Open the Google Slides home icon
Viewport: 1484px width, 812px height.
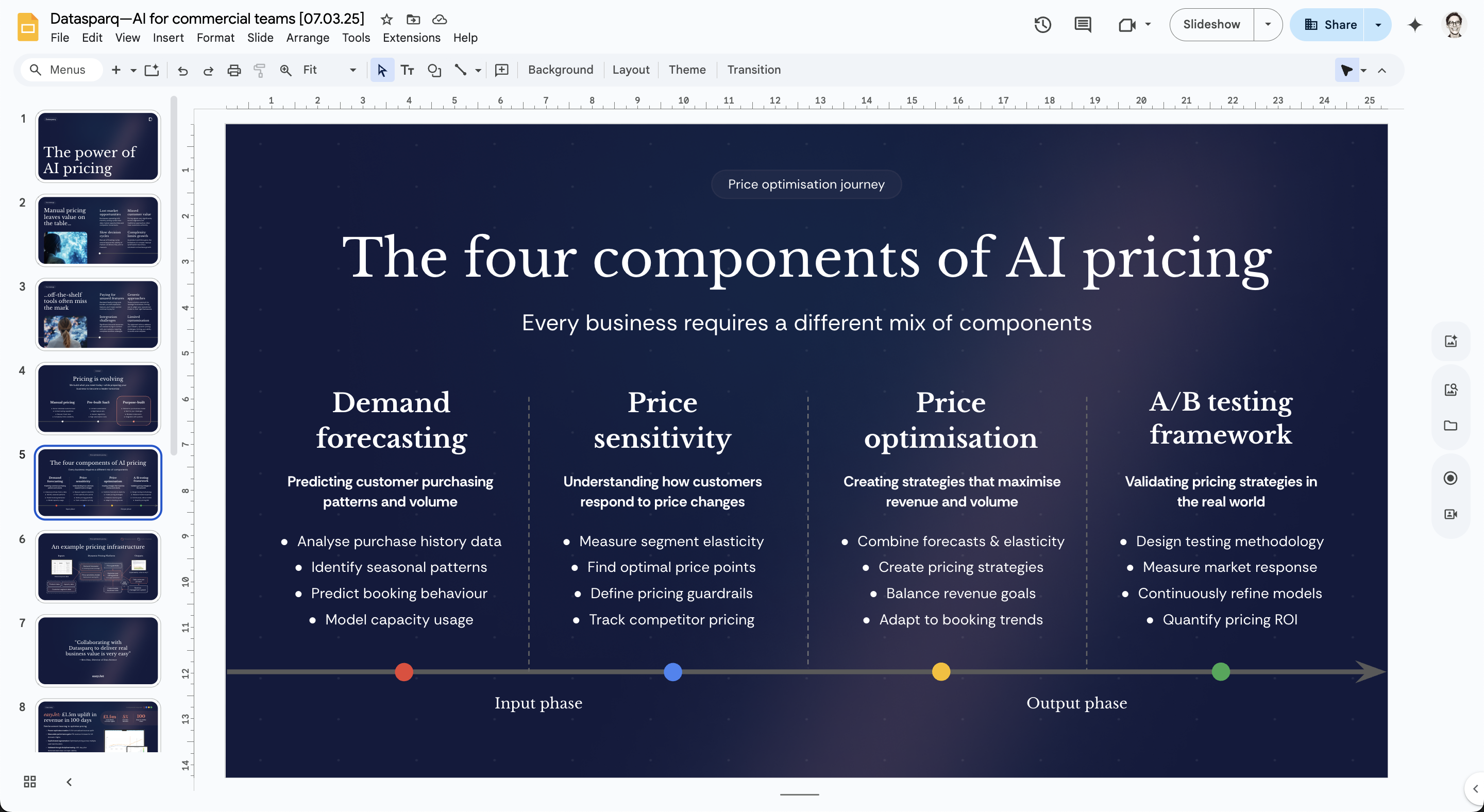click(x=28, y=27)
